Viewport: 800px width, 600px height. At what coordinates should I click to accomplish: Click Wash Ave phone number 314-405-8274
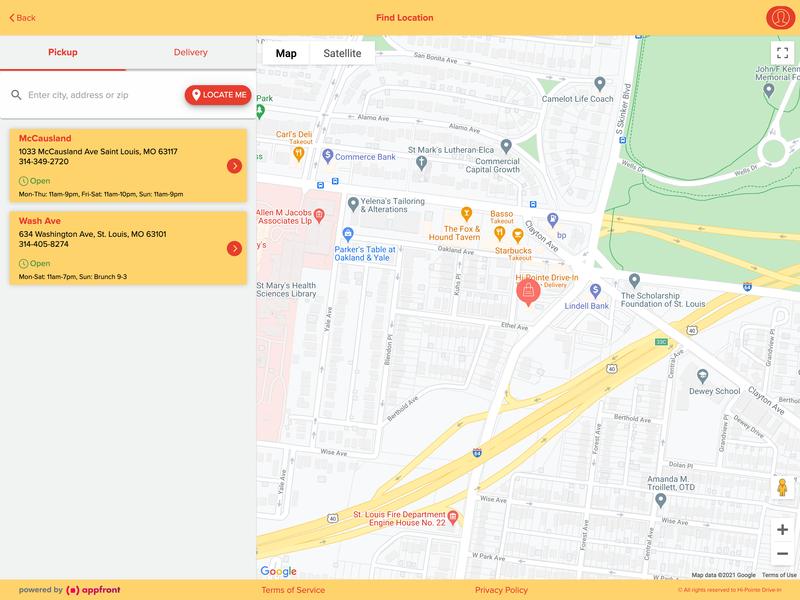pyautogui.click(x=43, y=244)
